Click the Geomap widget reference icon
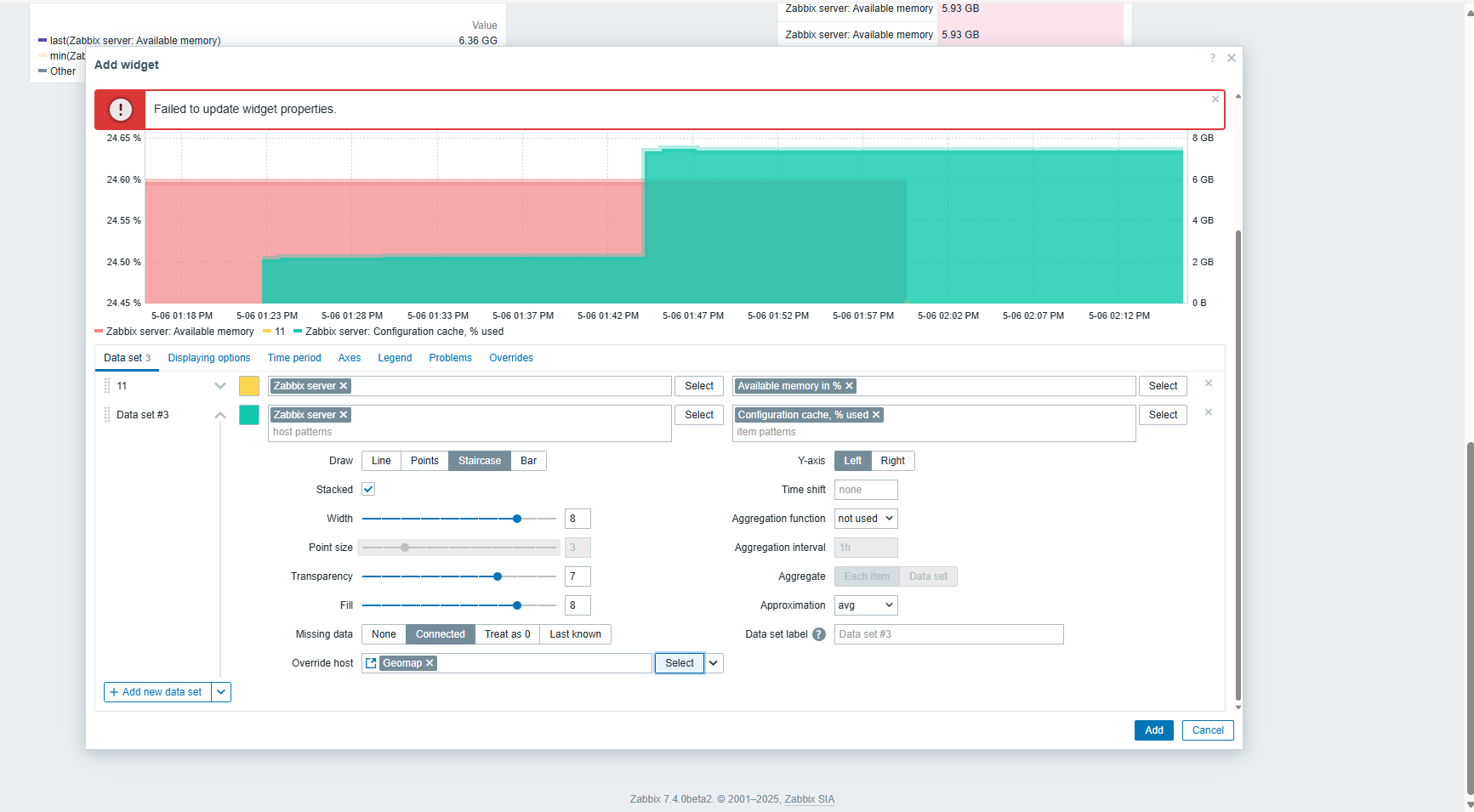The width and height of the screenshot is (1474, 812). click(371, 663)
